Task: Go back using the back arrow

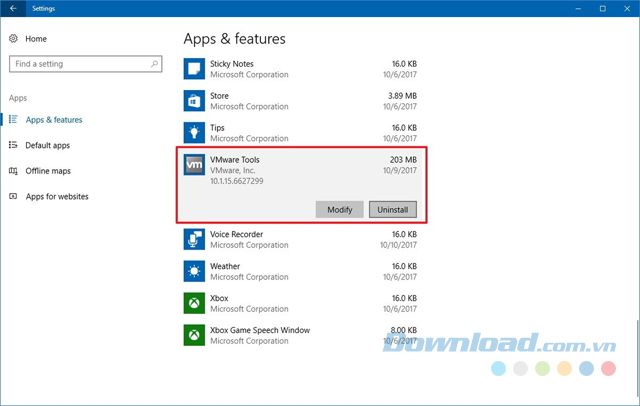Action: (x=13, y=8)
